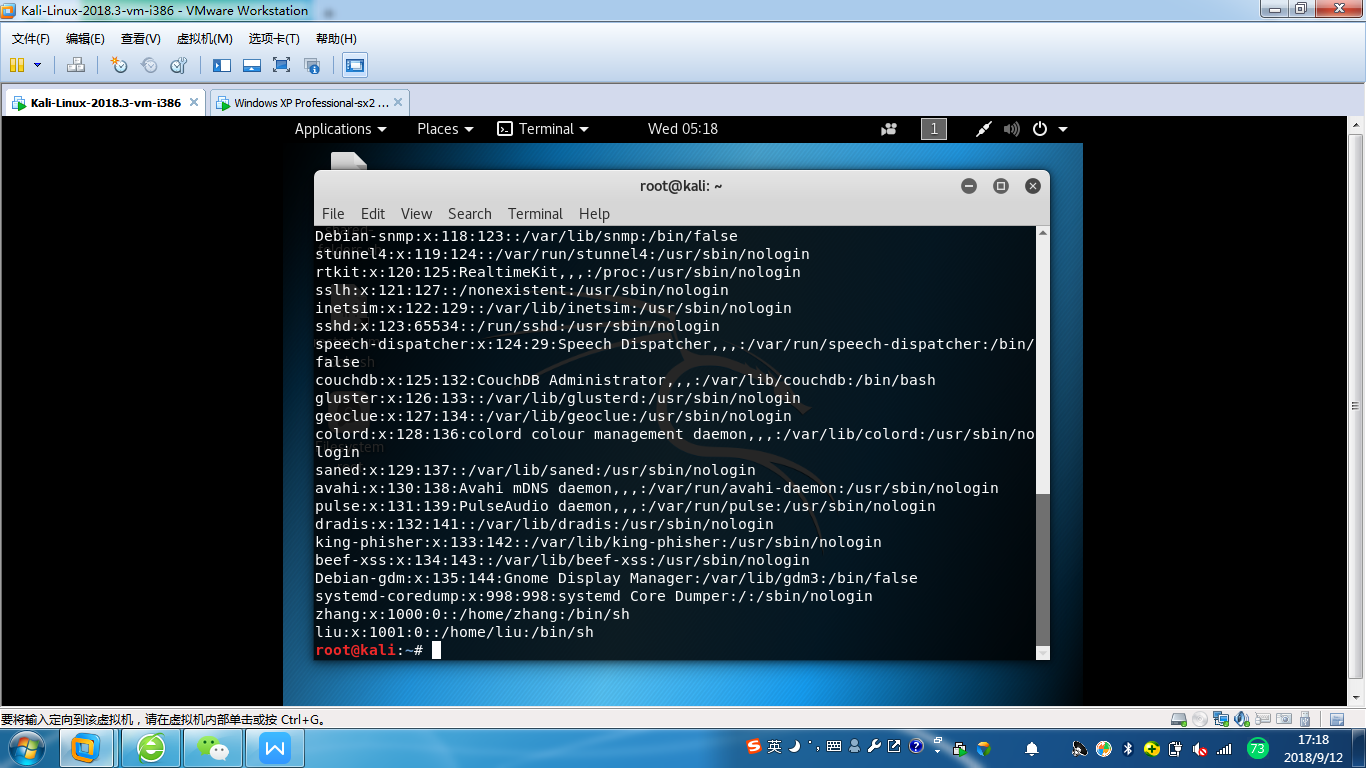
Task: Open the green browser icon on the taskbar
Action: 152,748
